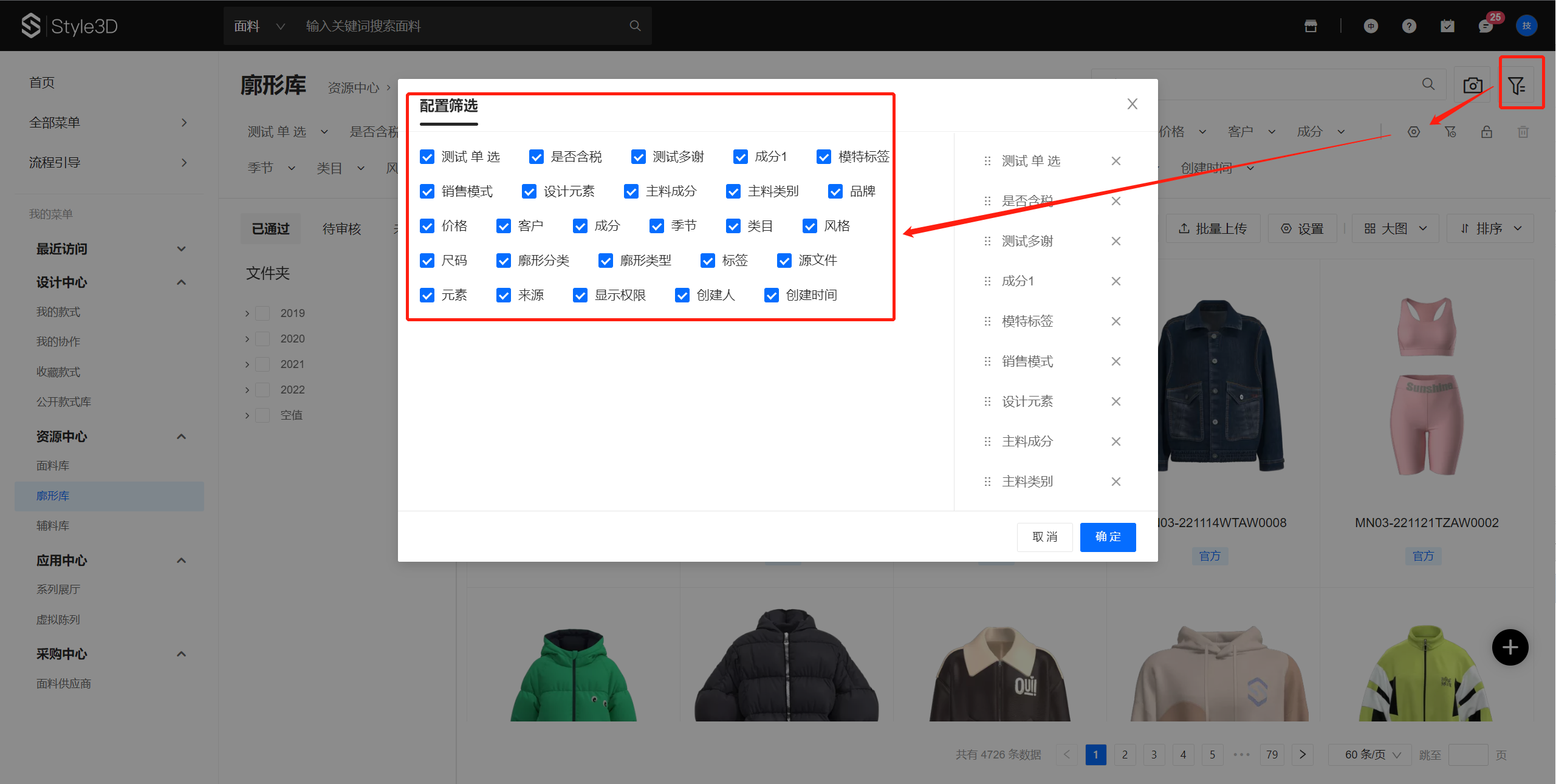Close the 配置筛选 dialog
The height and width of the screenshot is (784, 1556).
tap(1133, 104)
